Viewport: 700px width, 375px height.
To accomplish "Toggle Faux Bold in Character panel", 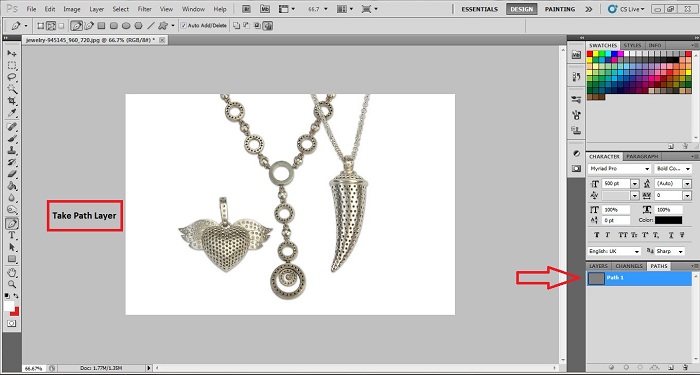I will coord(597,234).
